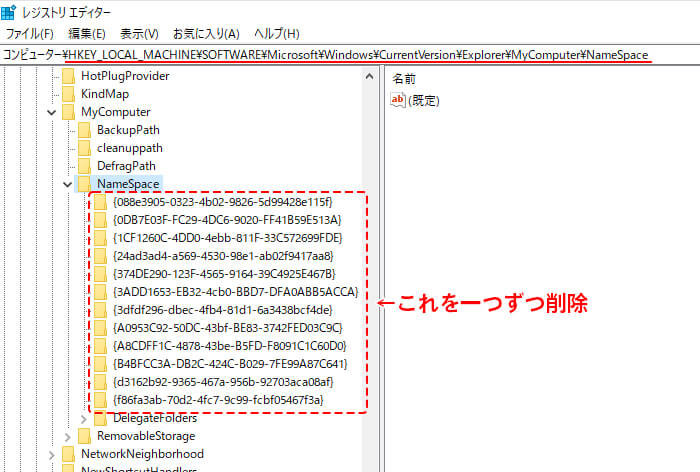The height and width of the screenshot is (472, 700).
Task: Click folder icon of {1CF1260C-4DD0-4ebb-811F-33C572699FDE}
Action: pos(100,238)
